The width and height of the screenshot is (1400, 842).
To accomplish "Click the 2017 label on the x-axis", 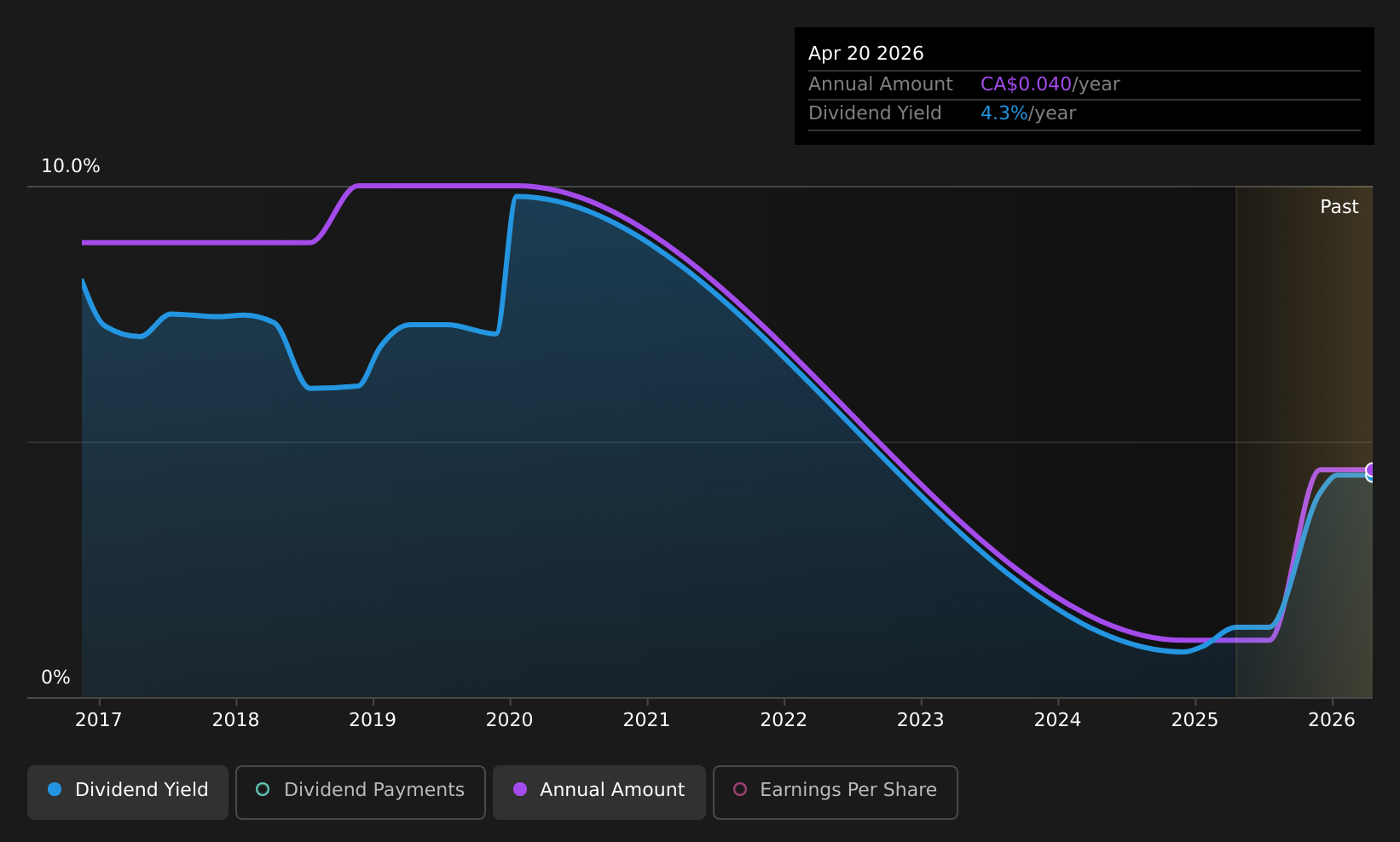I will coord(99,720).
